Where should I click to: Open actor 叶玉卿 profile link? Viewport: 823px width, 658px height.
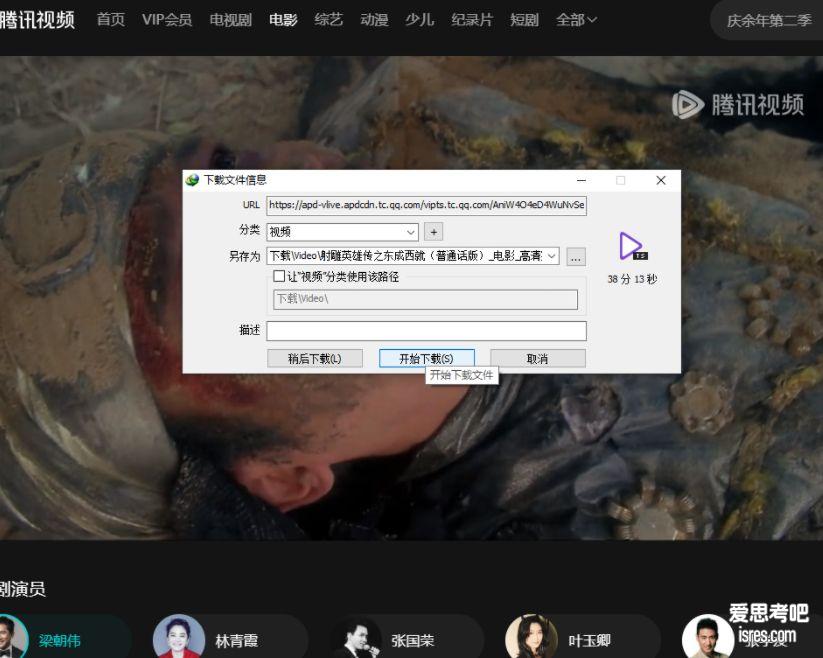pyautogui.click(x=589, y=641)
